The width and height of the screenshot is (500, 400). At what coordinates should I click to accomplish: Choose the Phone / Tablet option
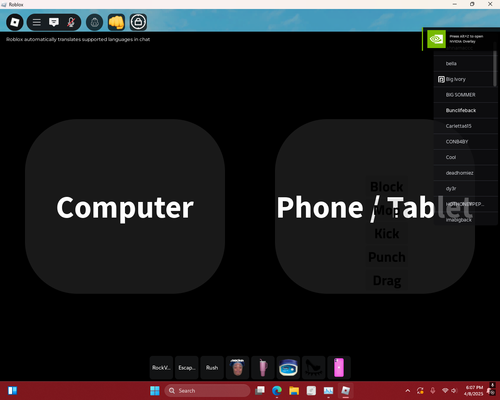[x=375, y=207]
